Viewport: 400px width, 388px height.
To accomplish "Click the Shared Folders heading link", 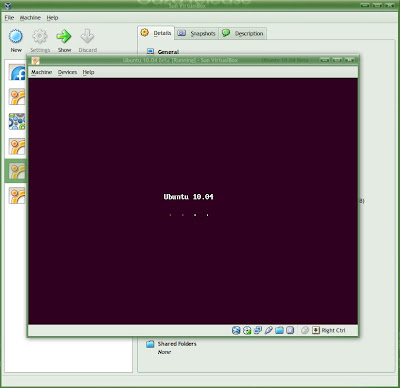I will (177, 344).
